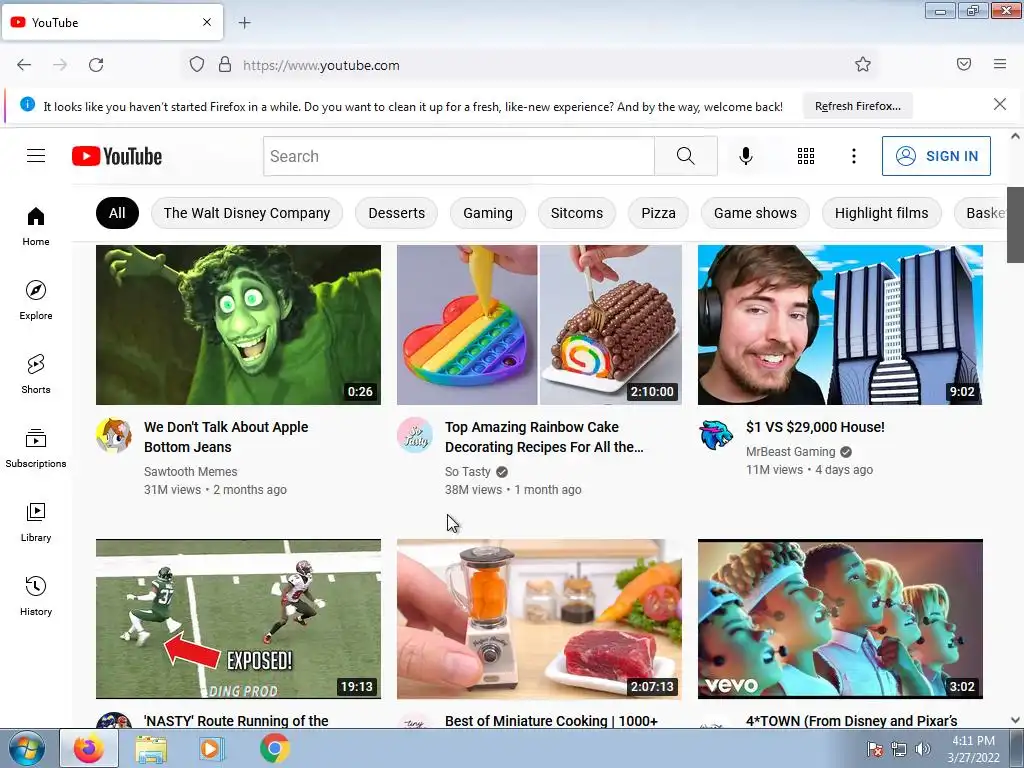Open the Windows Start menu

(x=26, y=748)
